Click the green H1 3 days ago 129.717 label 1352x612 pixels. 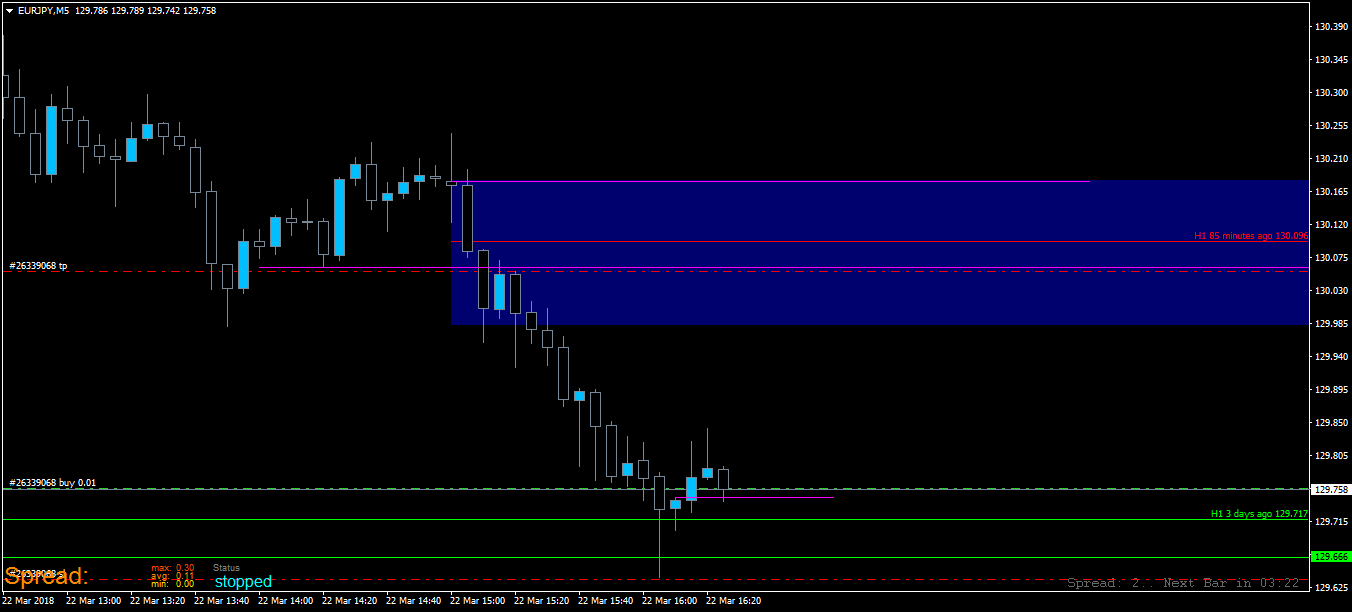[1259, 514]
